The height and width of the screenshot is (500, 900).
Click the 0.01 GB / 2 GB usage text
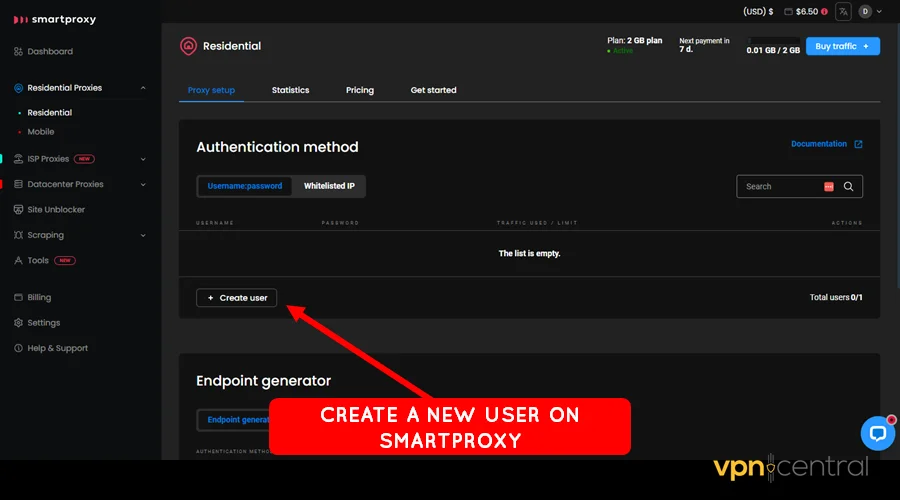pyautogui.click(x=773, y=51)
